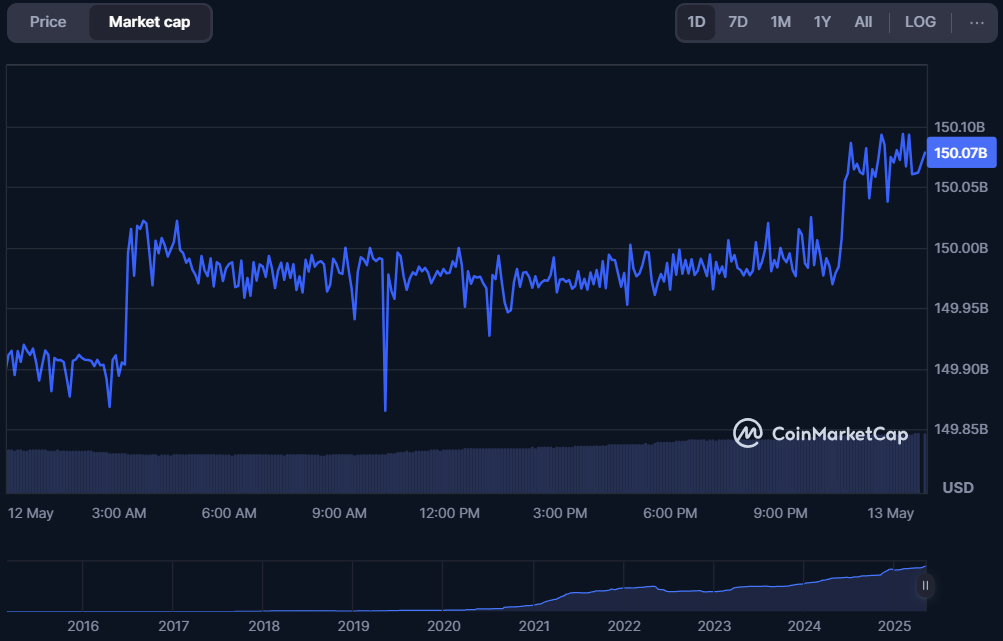Click the 3:00 PM axis label
The width and height of the screenshot is (1003, 641).
(559, 513)
